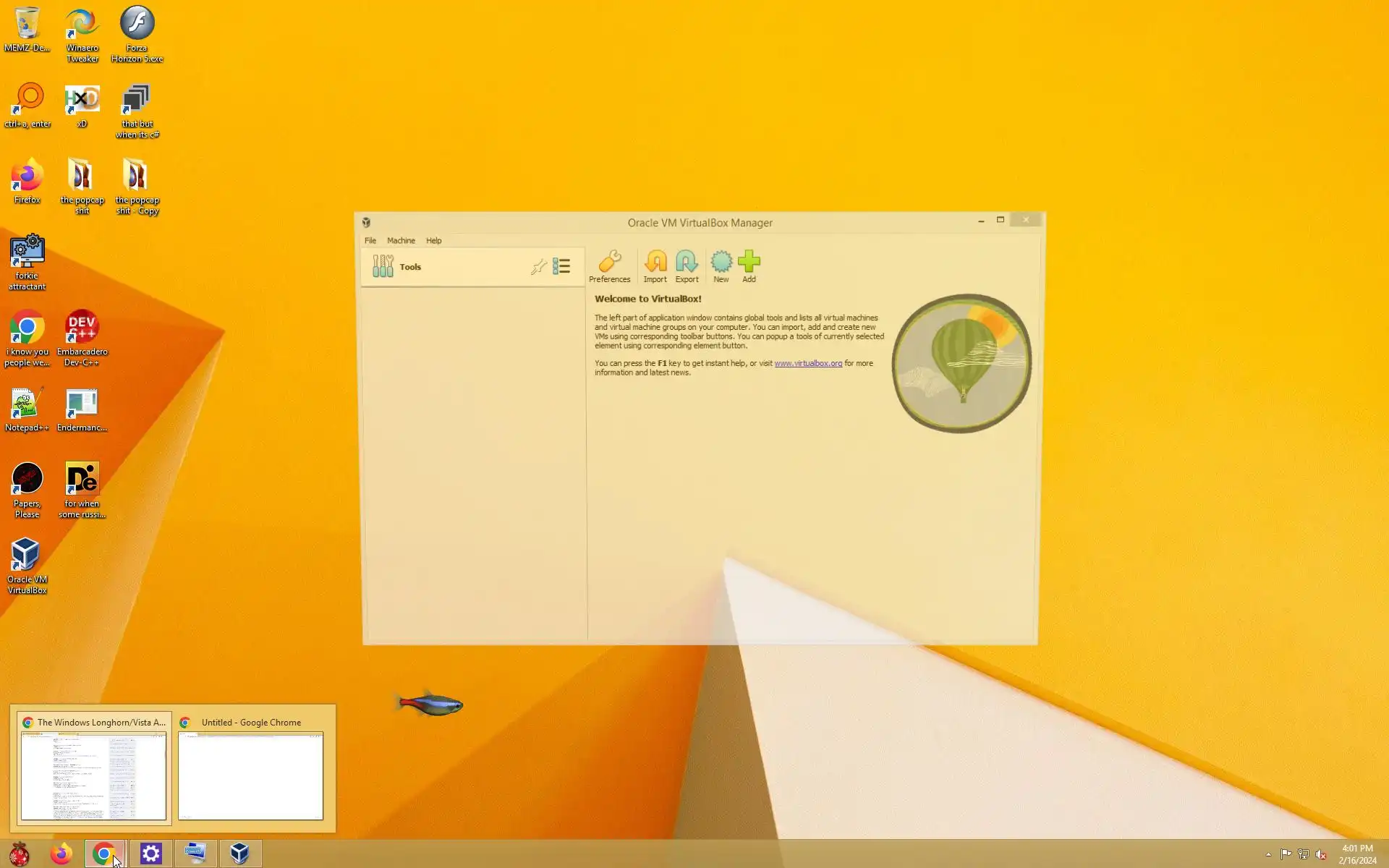This screenshot has width=1389, height=868.
Task: Open the File menu
Action: click(x=370, y=241)
